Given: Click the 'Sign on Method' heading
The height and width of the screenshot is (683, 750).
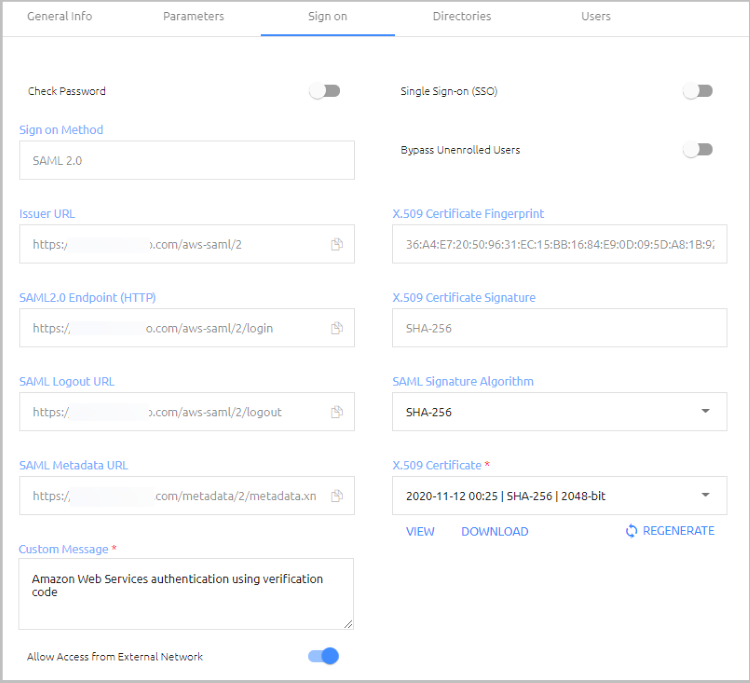Looking at the screenshot, I should [61, 130].
